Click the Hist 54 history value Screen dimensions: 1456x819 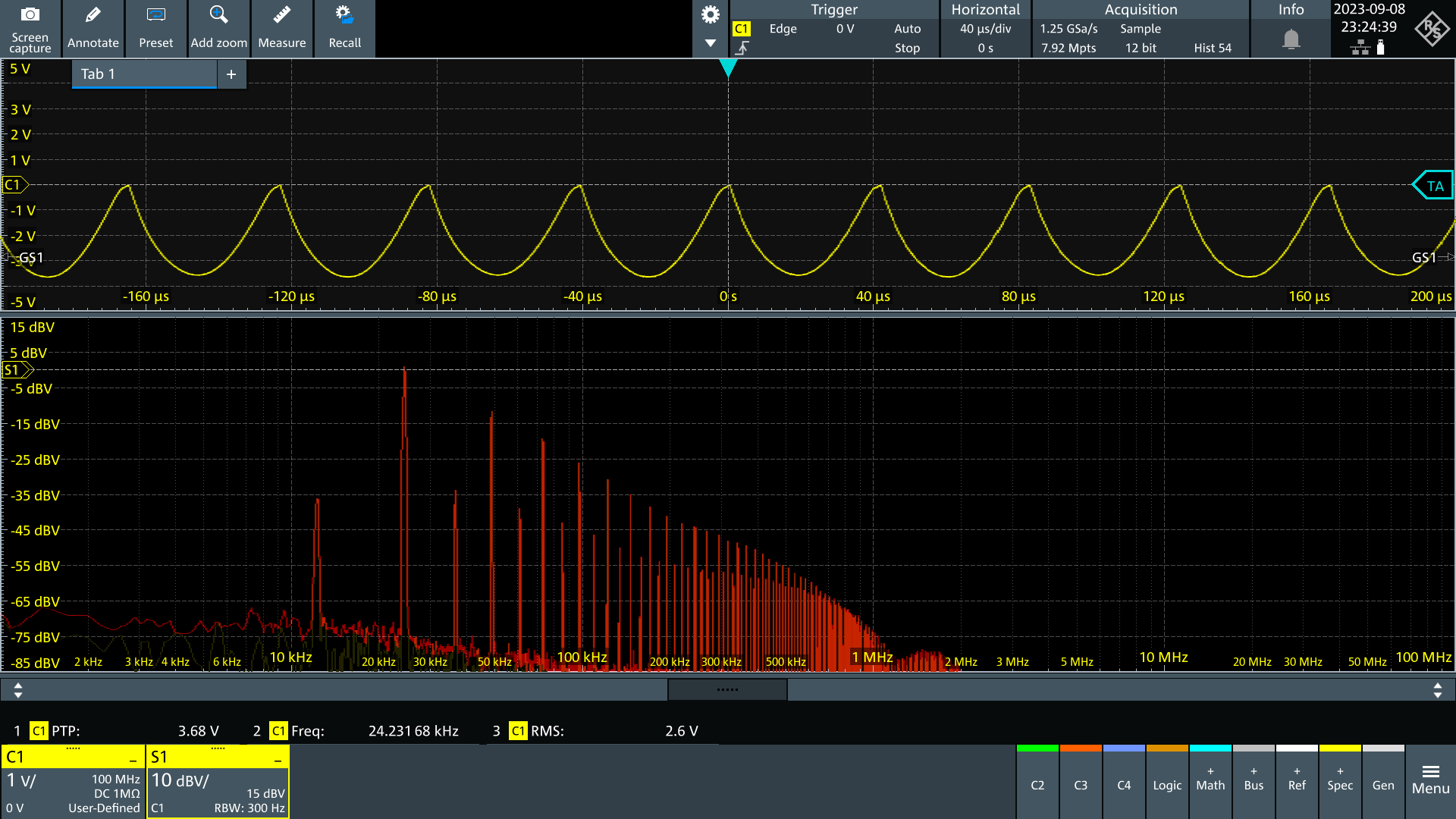click(1213, 48)
